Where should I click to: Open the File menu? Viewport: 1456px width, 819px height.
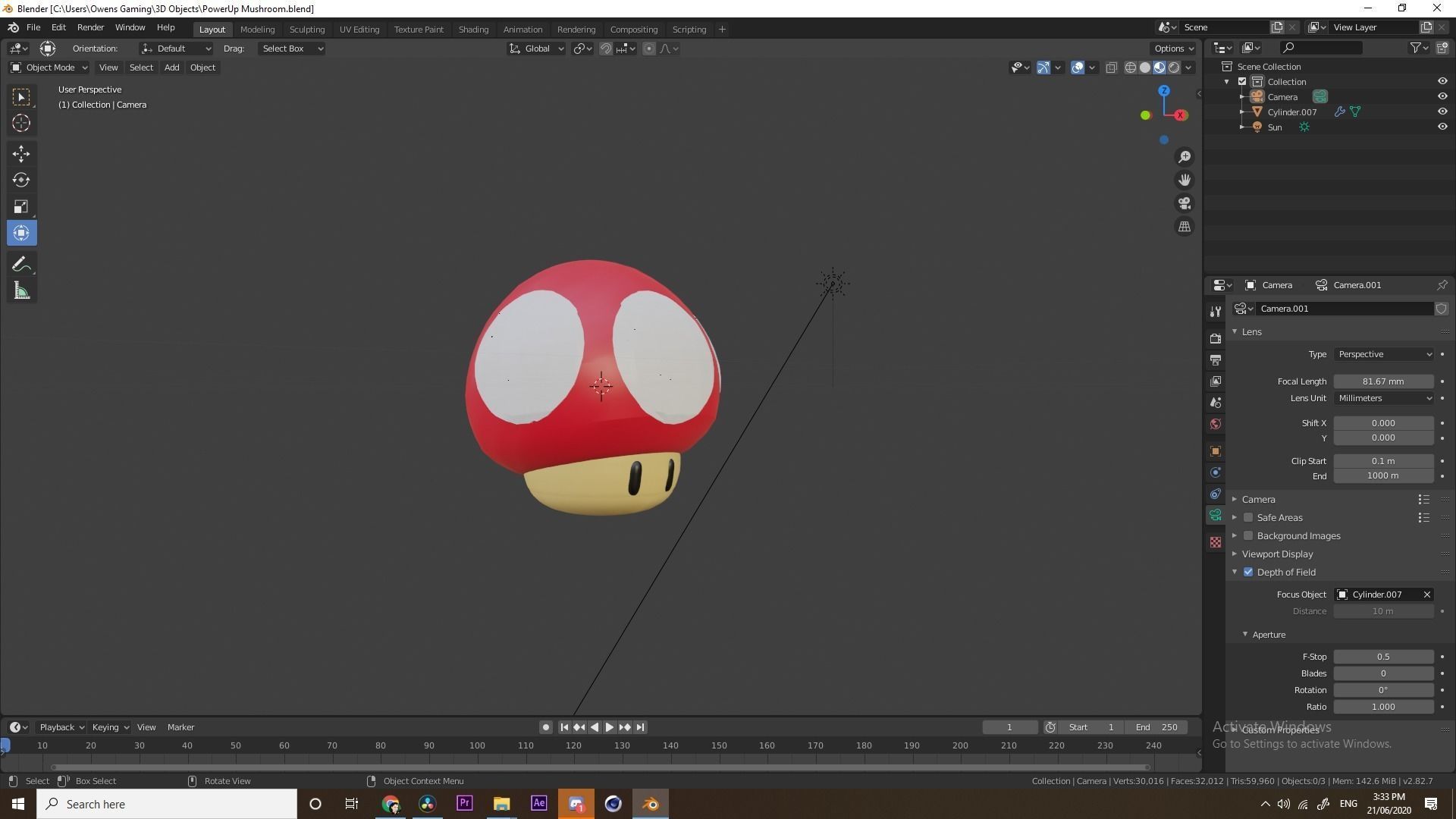click(x=33, y=27)
